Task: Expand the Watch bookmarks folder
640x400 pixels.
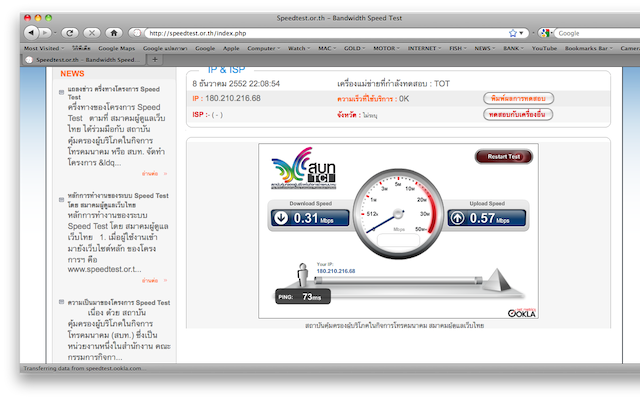Action: [x=299, y=48]
